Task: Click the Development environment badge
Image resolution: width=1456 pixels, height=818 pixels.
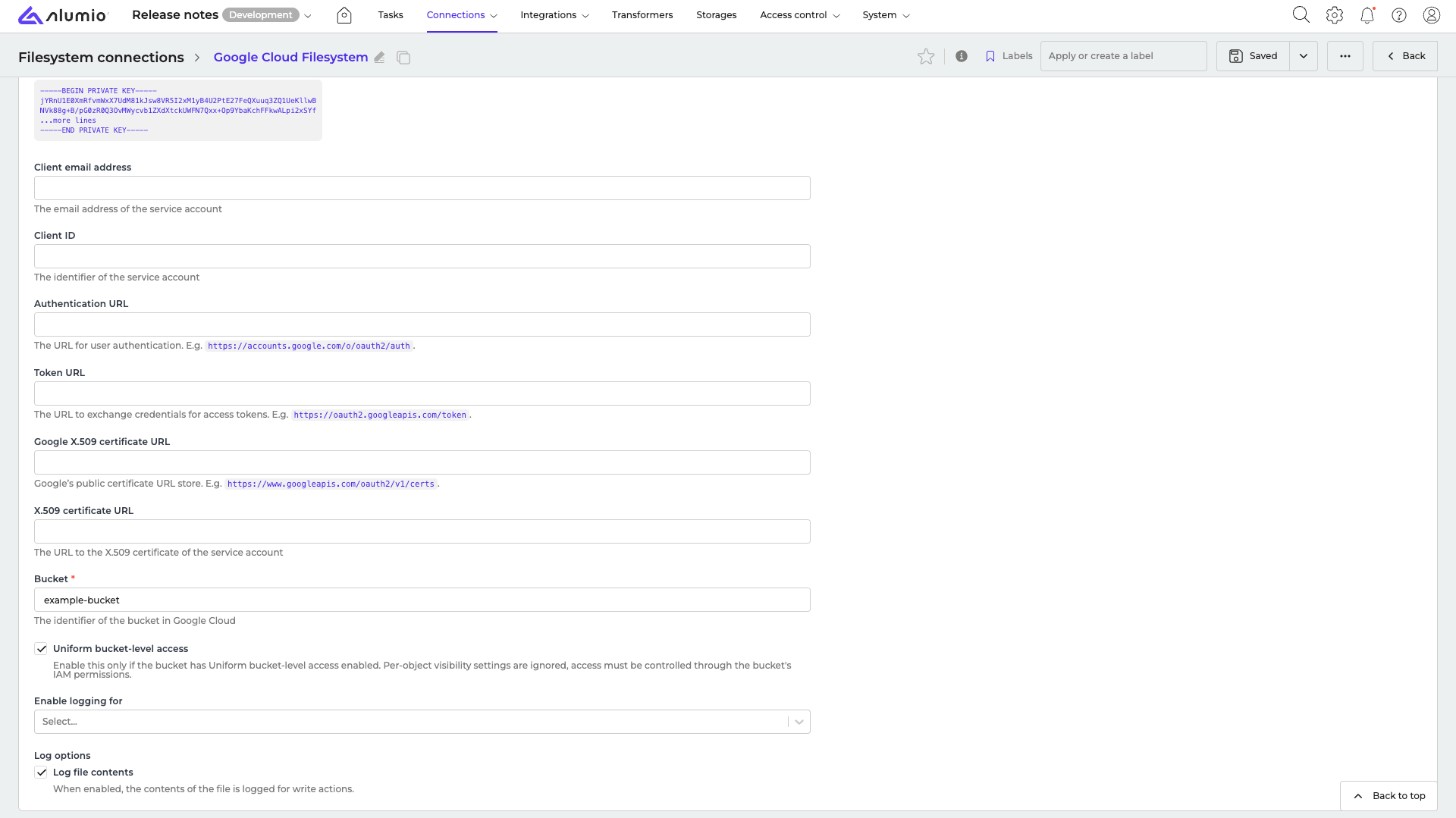Action: coord(261,15)
